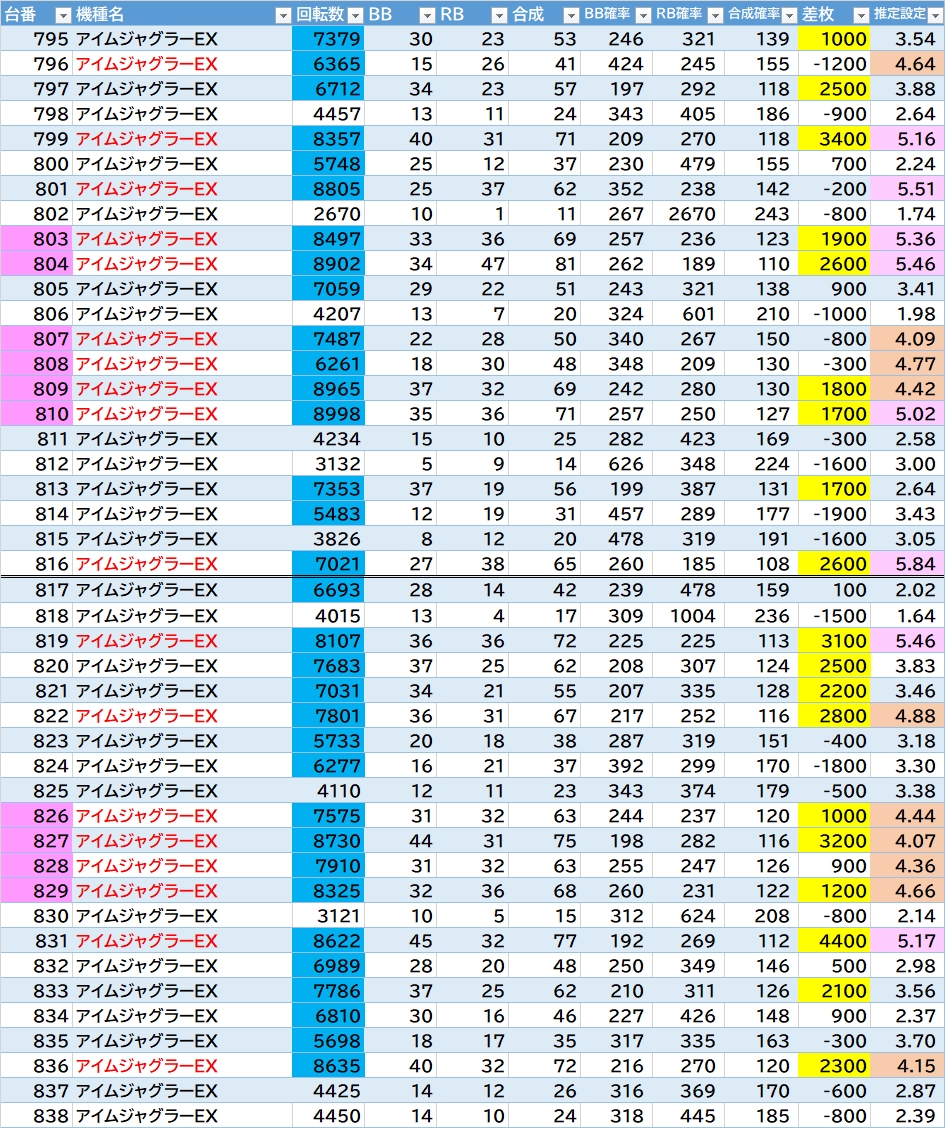
Task: Open the 差枚 column filter dropdown
Action: tap(860, 15)
